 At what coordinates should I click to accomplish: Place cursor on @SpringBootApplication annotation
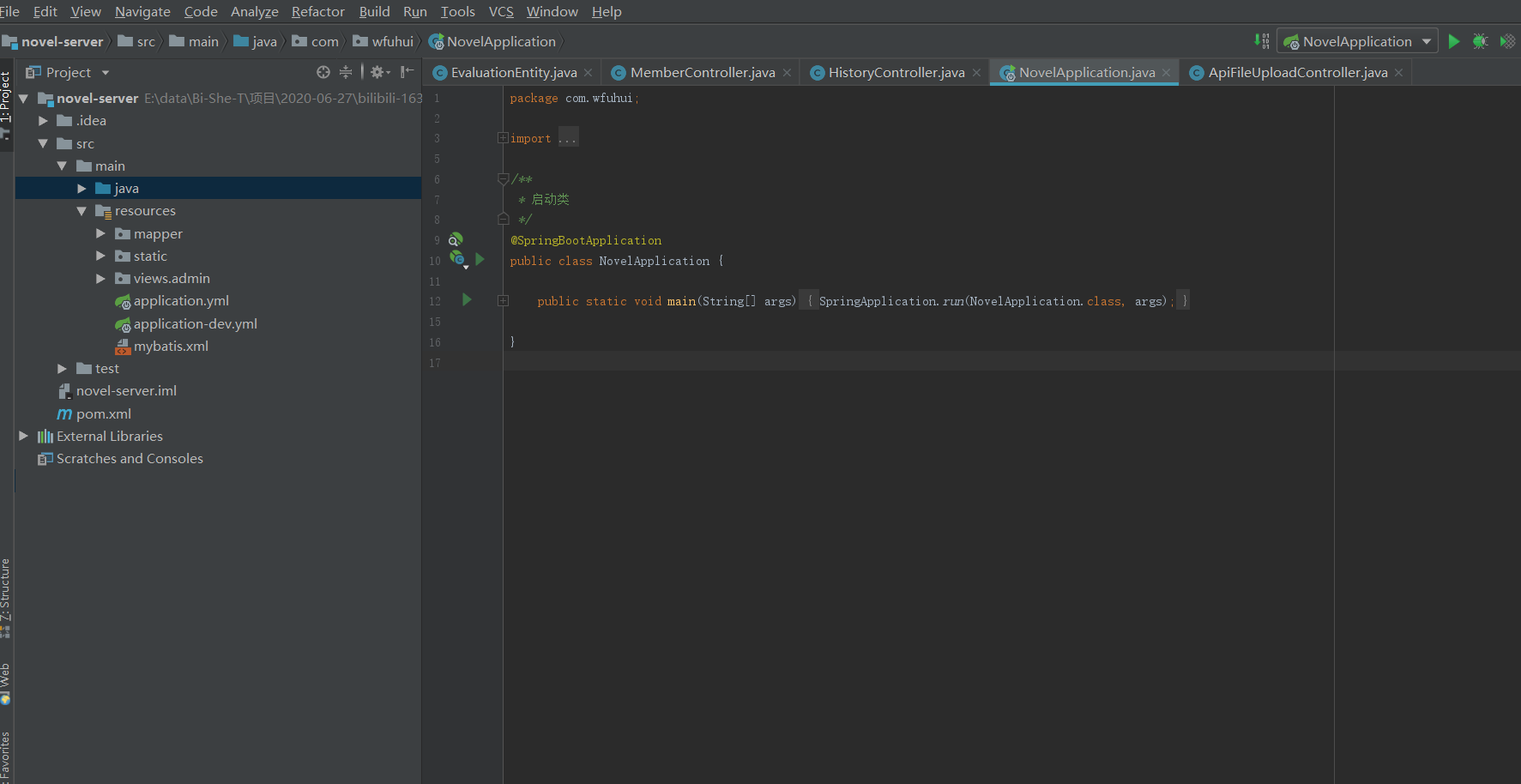click(x=586, y=240)
